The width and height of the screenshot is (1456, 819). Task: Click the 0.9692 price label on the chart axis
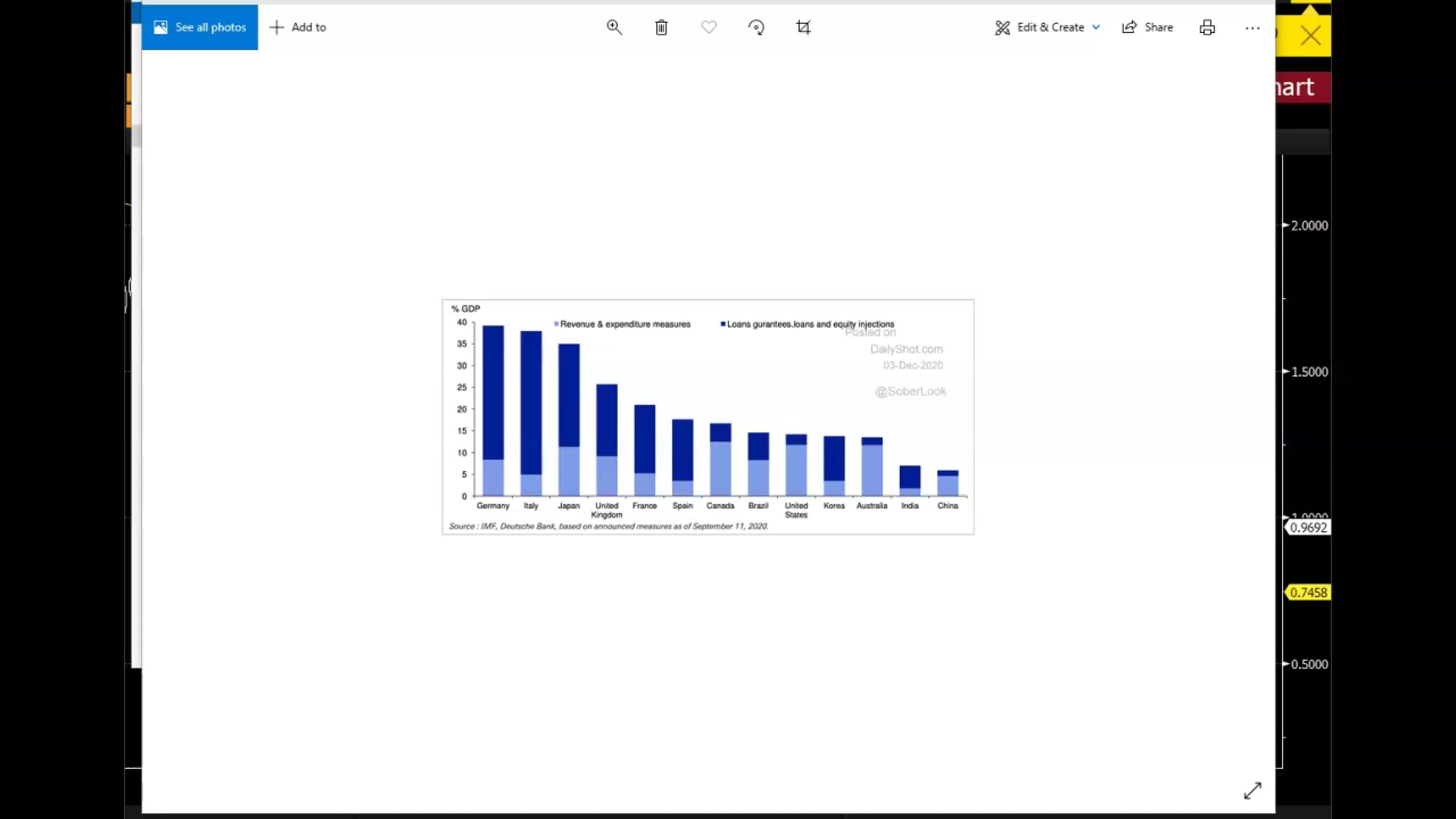tap(1308, 528)
